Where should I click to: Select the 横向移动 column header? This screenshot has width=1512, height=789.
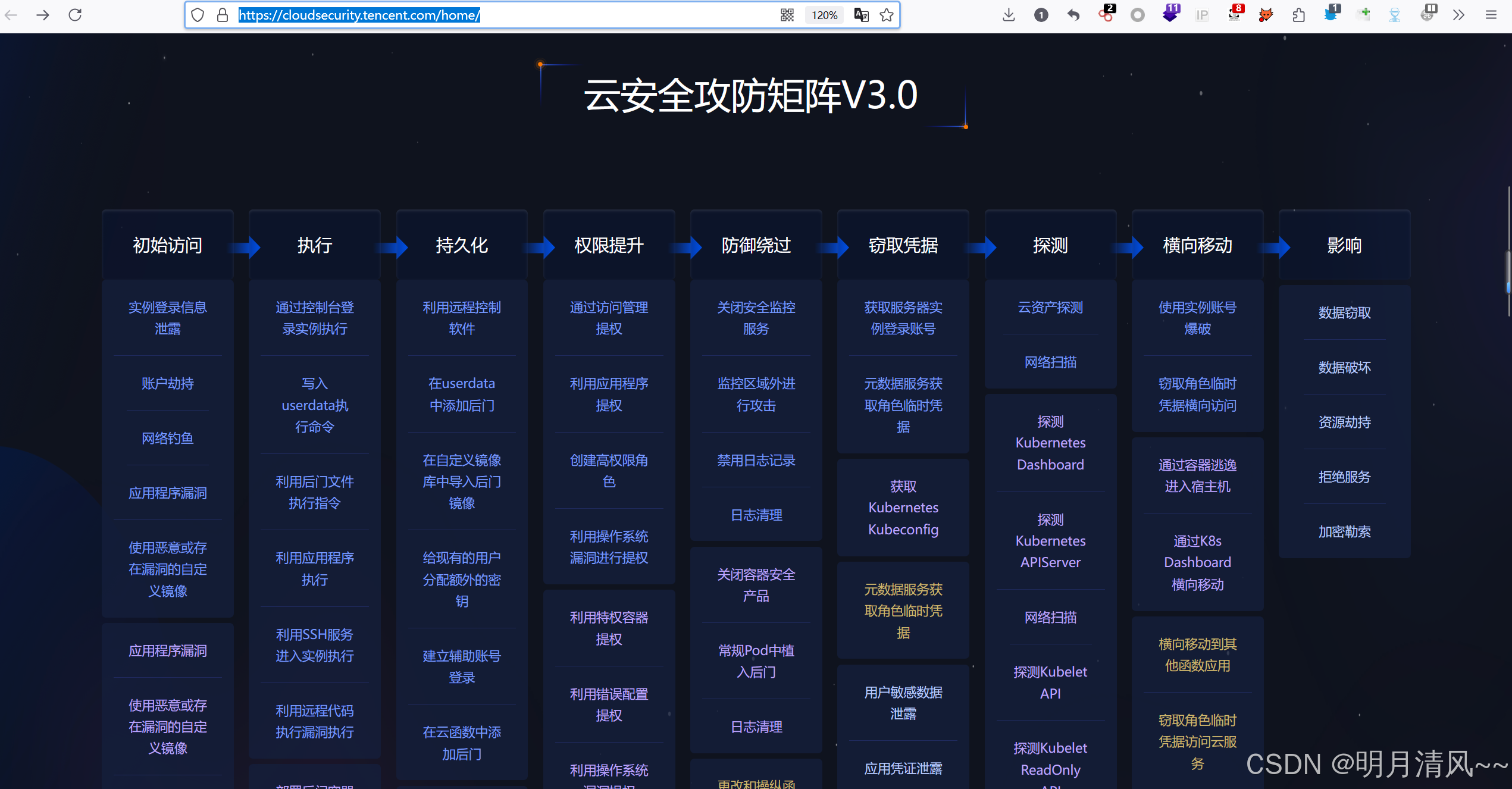click(1198, 245)
